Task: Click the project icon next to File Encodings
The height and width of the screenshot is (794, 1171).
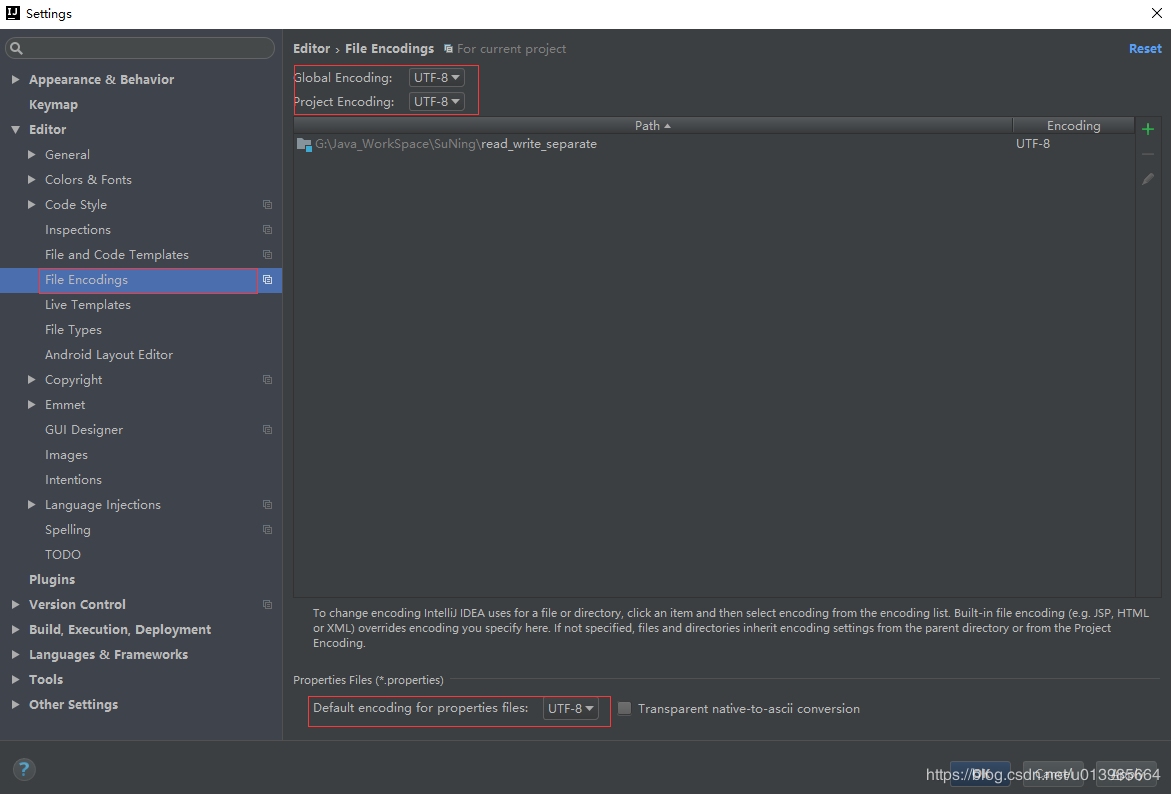Action: [x=267, y=279]
